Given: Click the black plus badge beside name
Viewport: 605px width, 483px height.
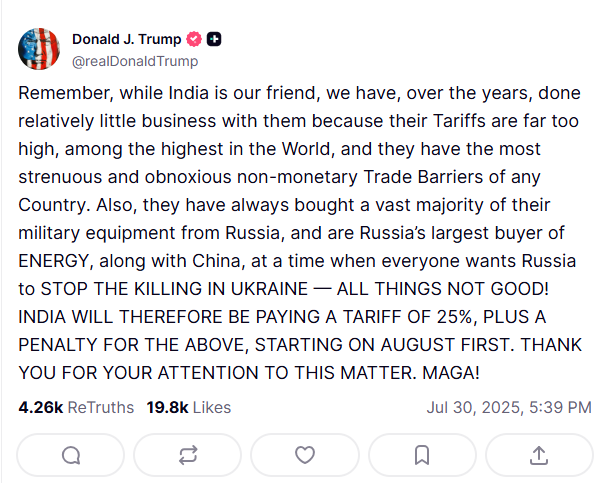Looking at the screenshot, I should pyautogui.click(x=214, y=39).
